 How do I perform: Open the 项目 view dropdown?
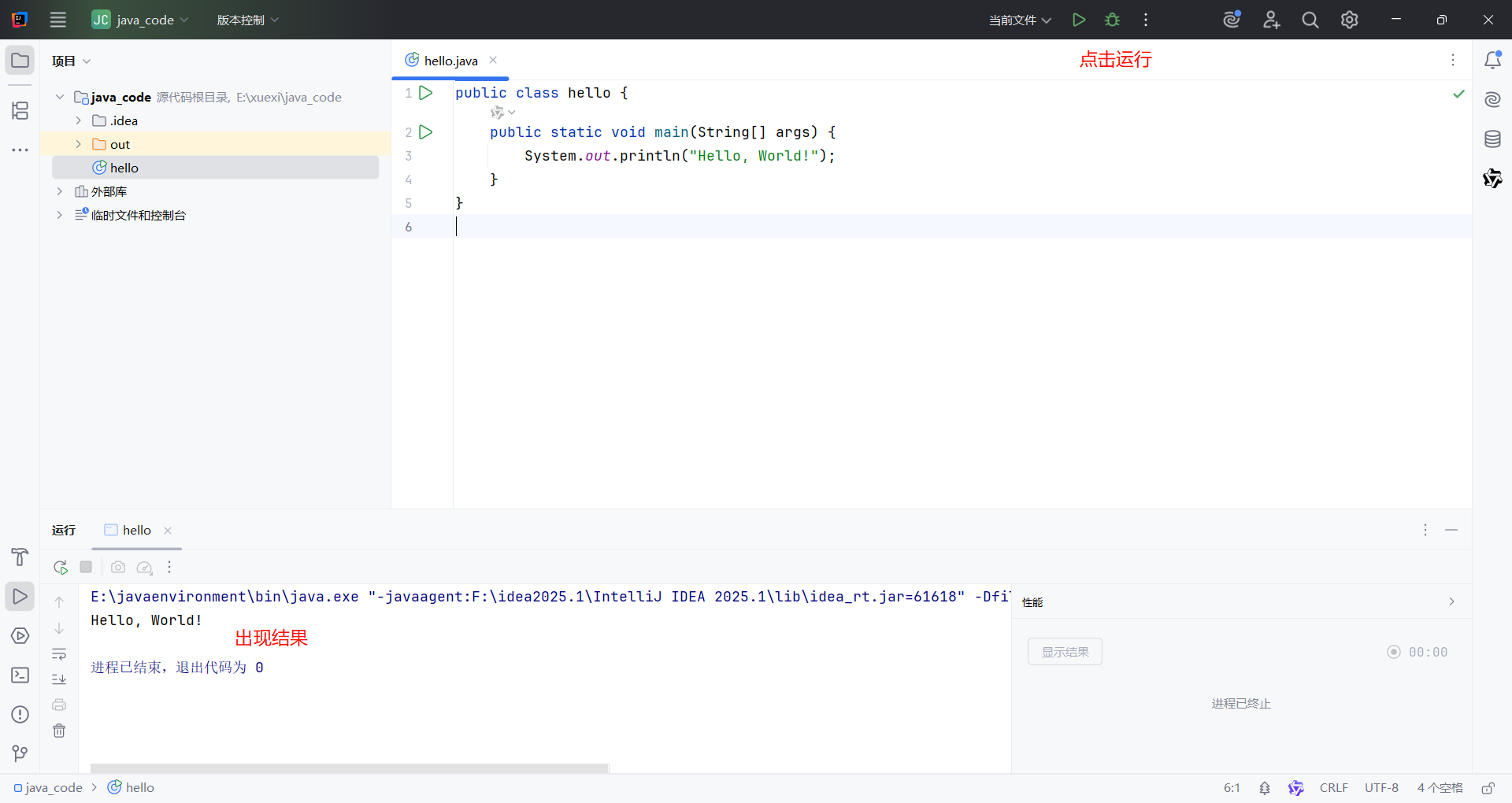[x=71, y=61]
